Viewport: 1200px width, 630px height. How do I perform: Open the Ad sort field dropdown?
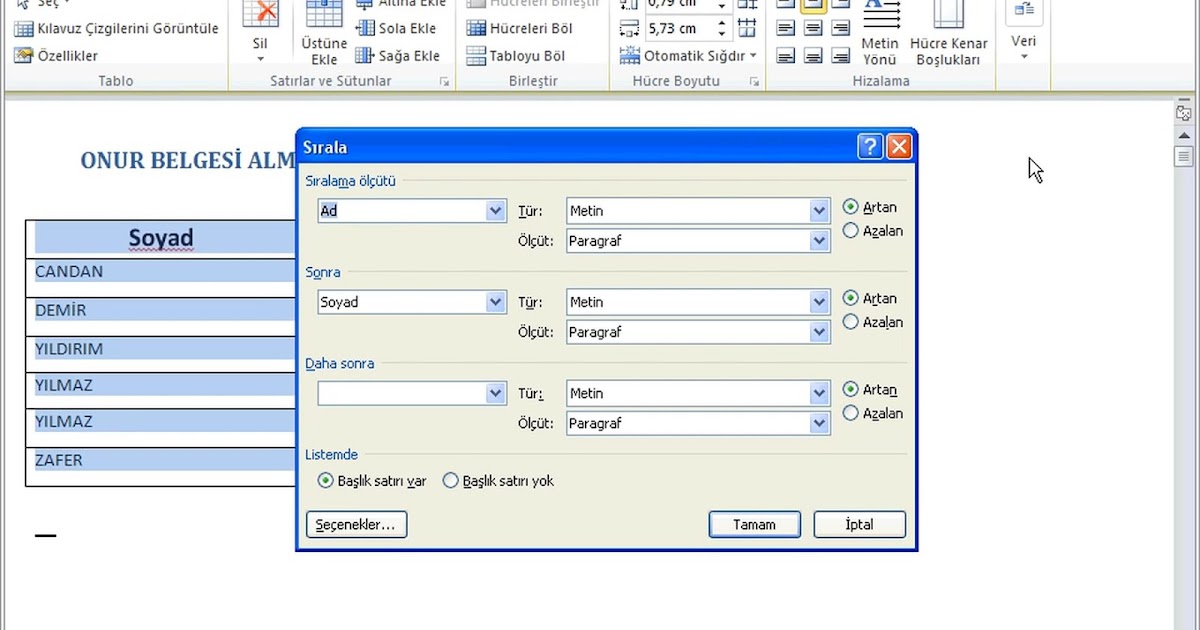coord(495,210)
